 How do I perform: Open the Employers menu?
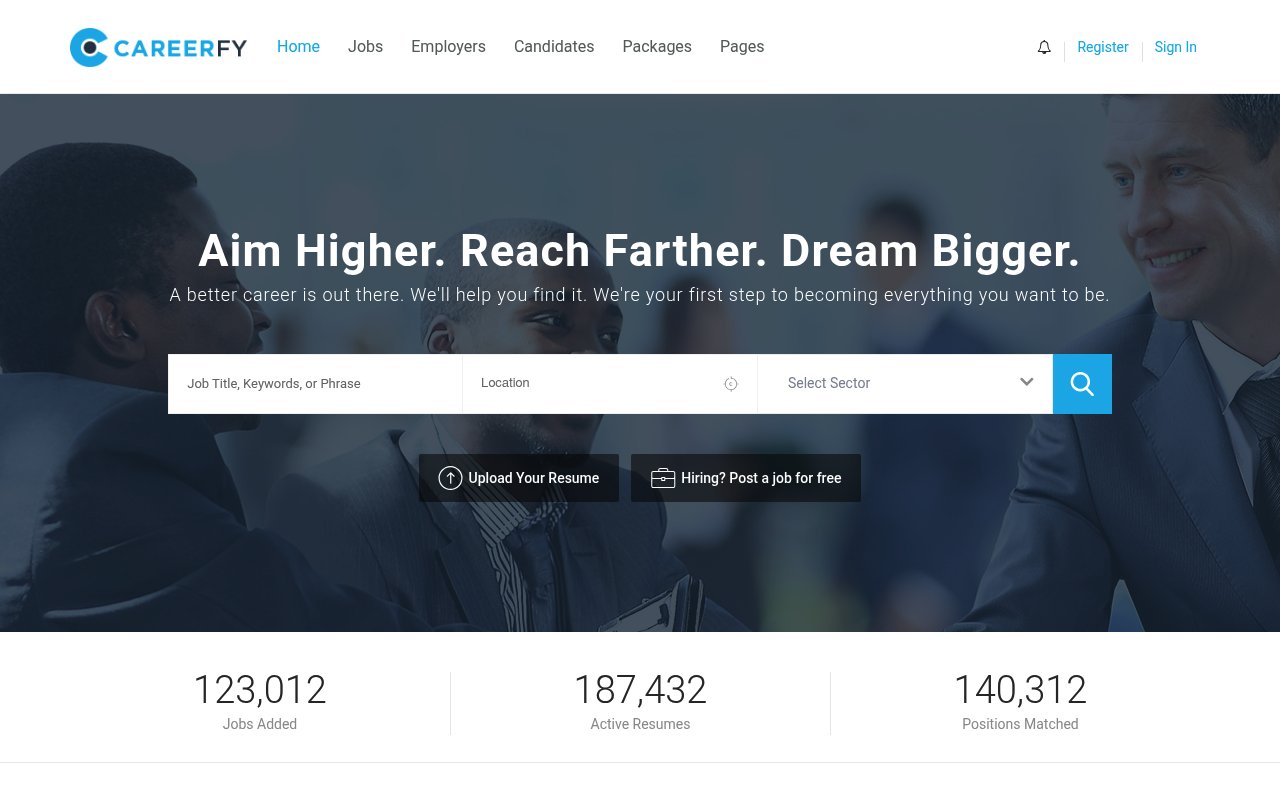coord(448,47)
